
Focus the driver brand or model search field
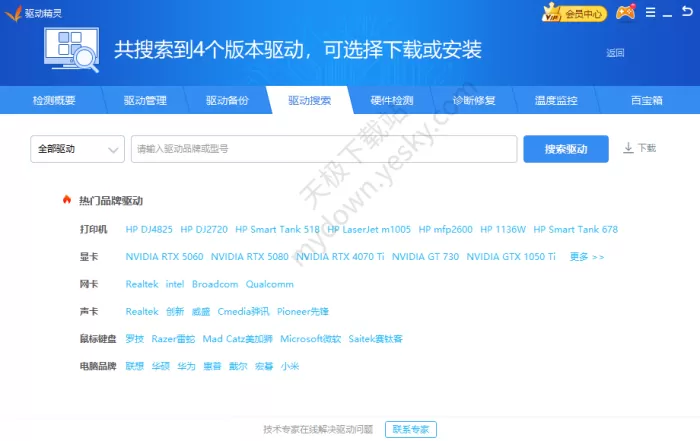(x=324, y=149)
